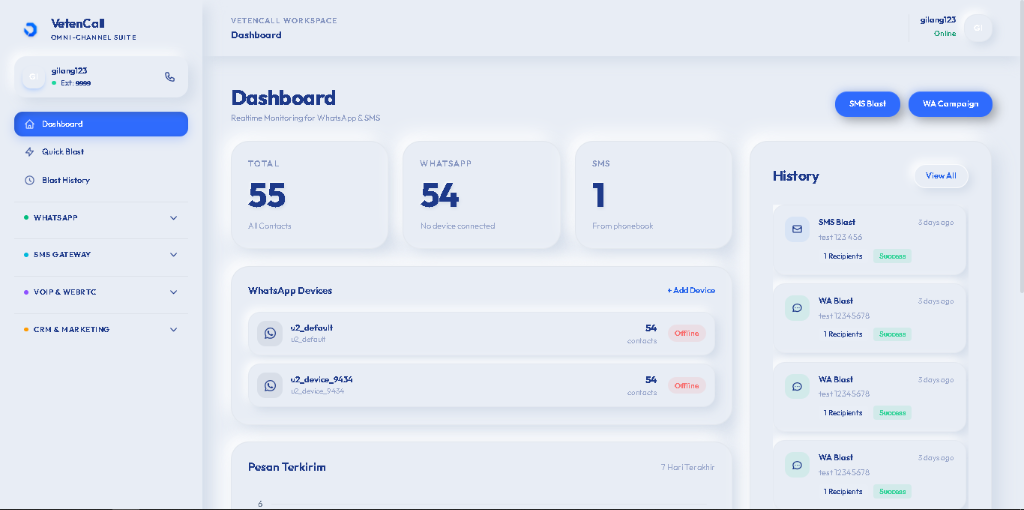Click the Quick Blast lightning icon
1024x510 pixels.
point(29,151)
